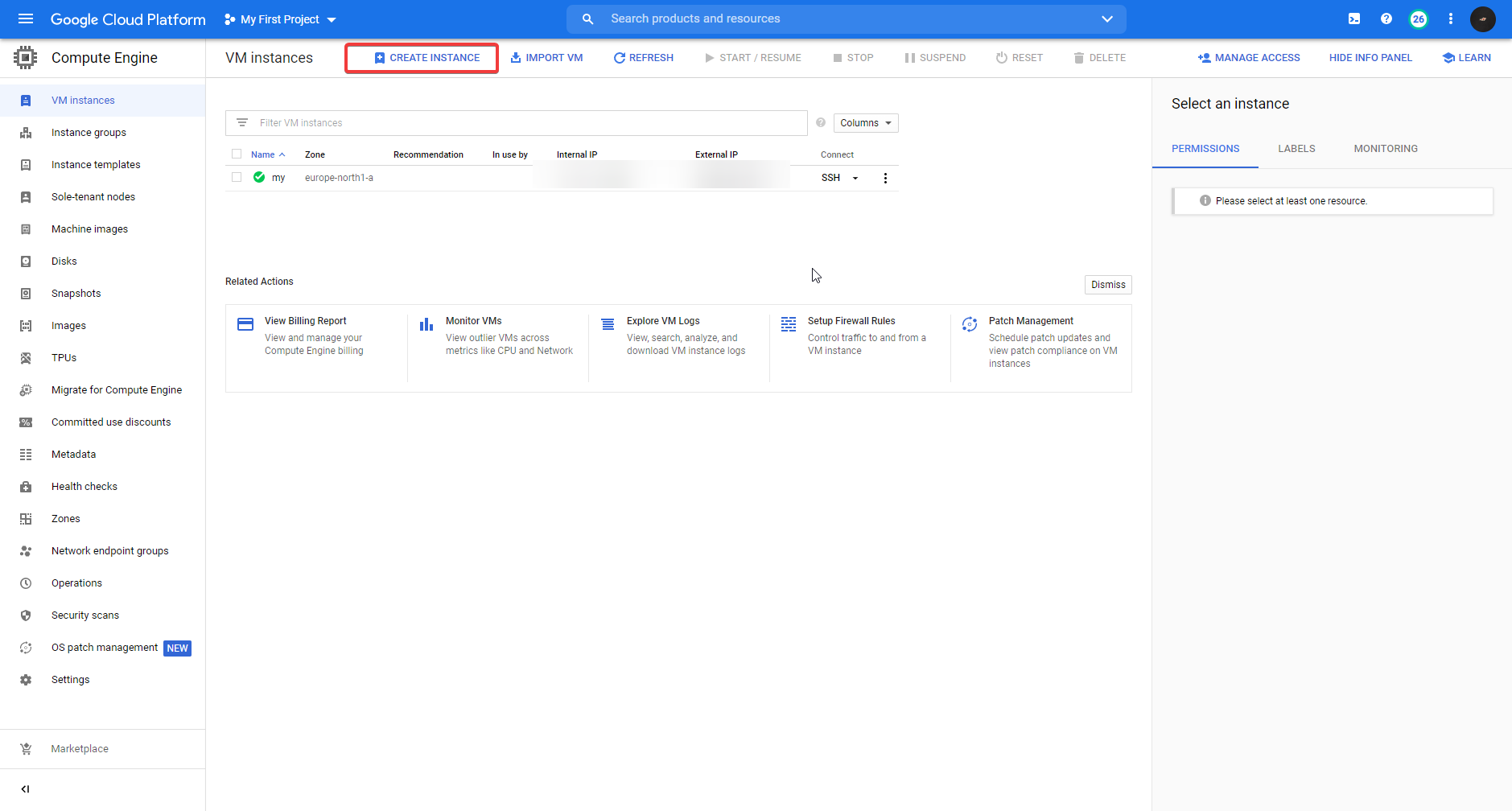Click the Explore VM Logs icon
Screen dimensions: 1512x811
click(608, 324)
